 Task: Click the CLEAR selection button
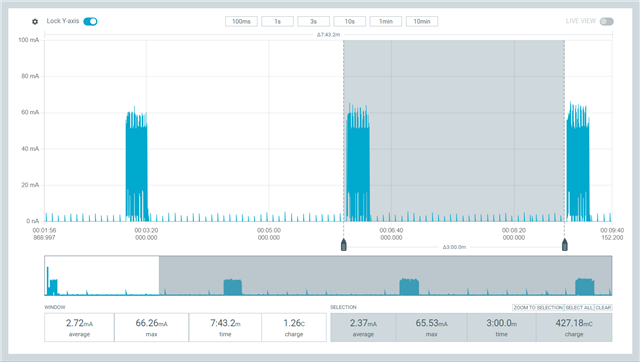pos(603,307)
